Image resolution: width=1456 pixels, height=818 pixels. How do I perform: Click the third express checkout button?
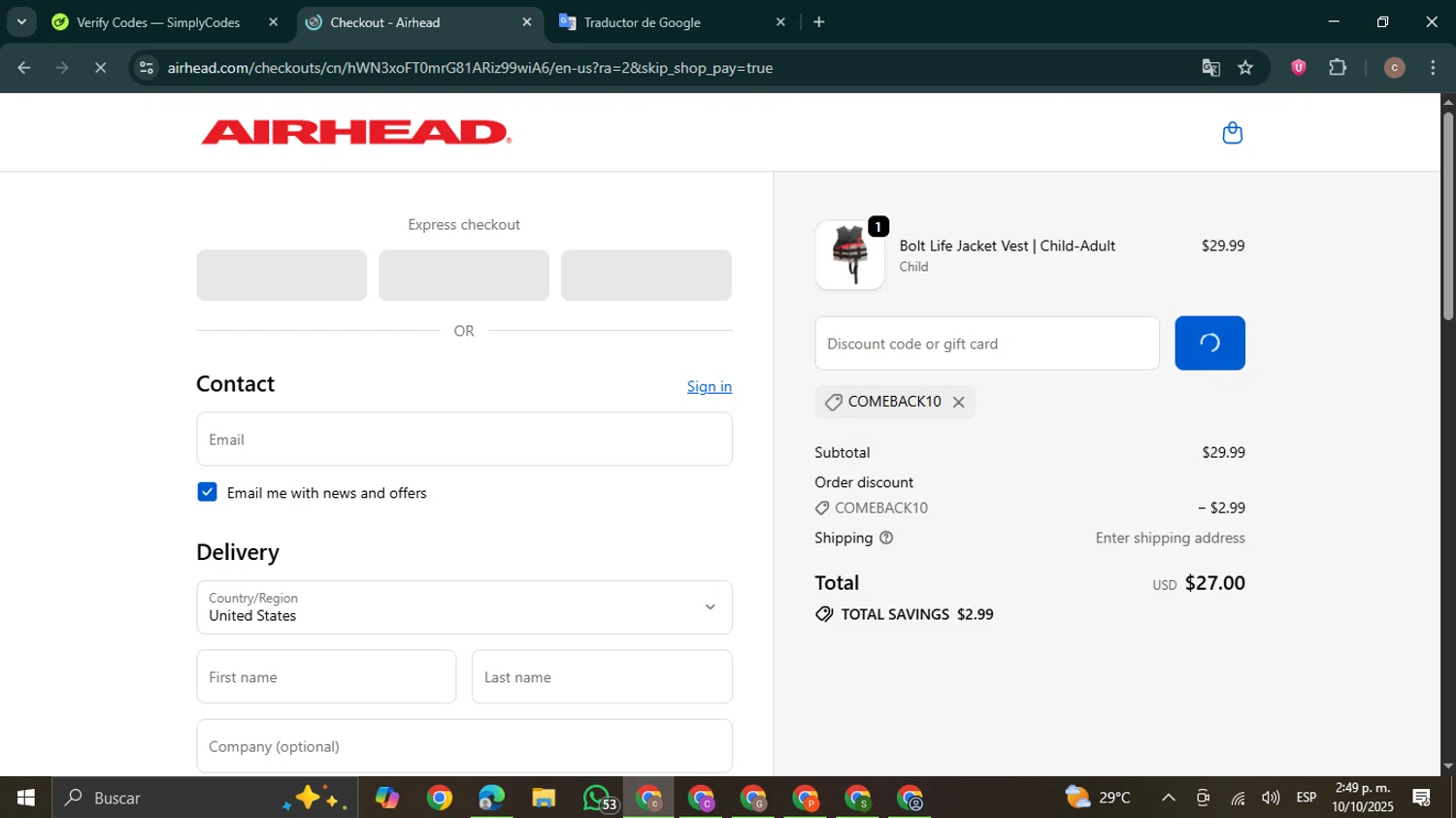646,275
